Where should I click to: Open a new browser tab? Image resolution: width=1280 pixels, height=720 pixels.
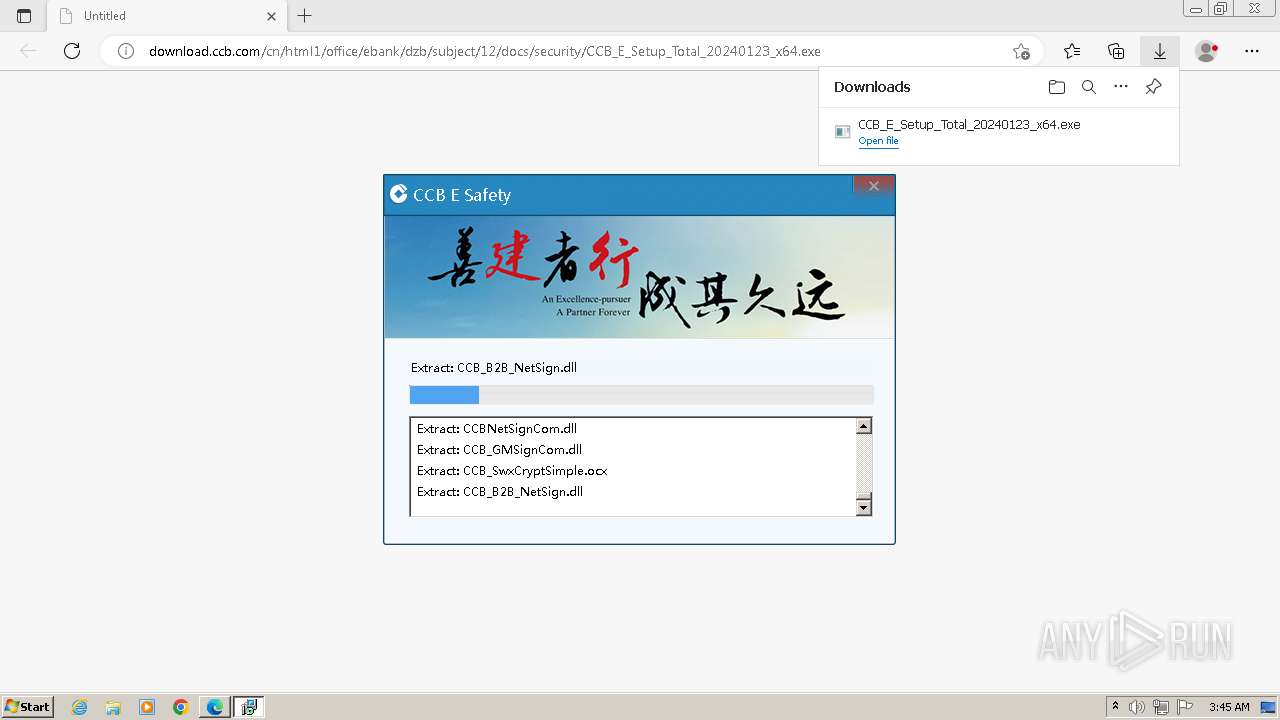point(305,16)
